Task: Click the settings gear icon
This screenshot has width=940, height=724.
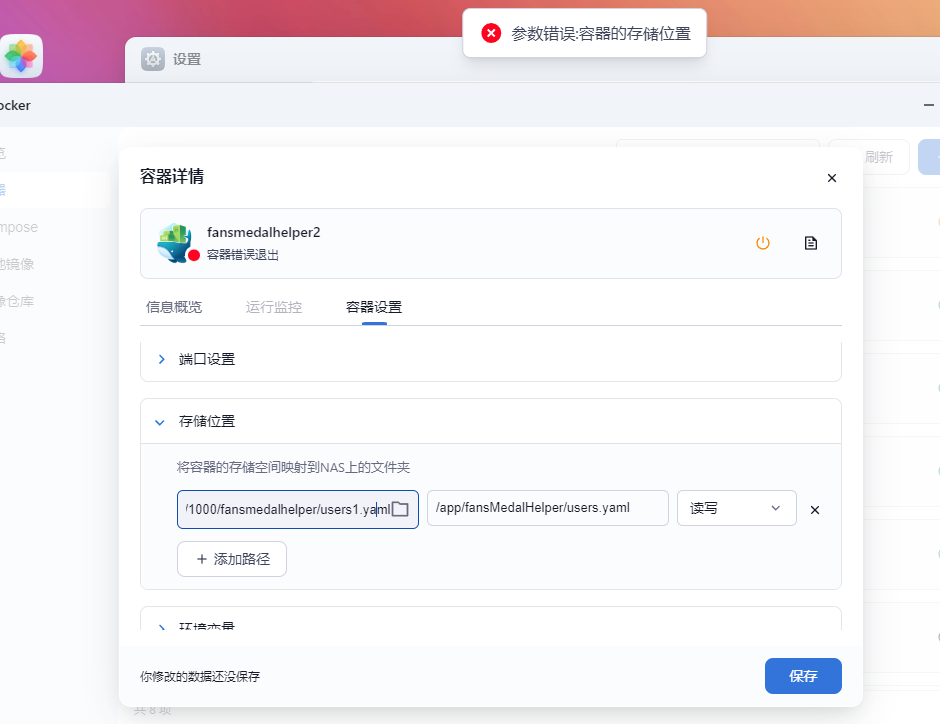Action: (153, 59)
